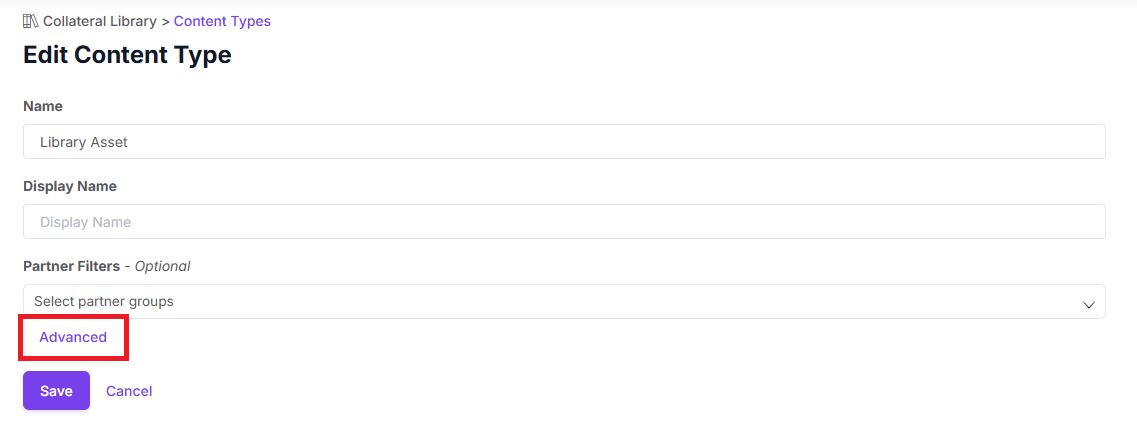Viewport: 1137px width, 435px height.
Task: Go to the Content Types breadcrumb link
Action: coord(222,21)
